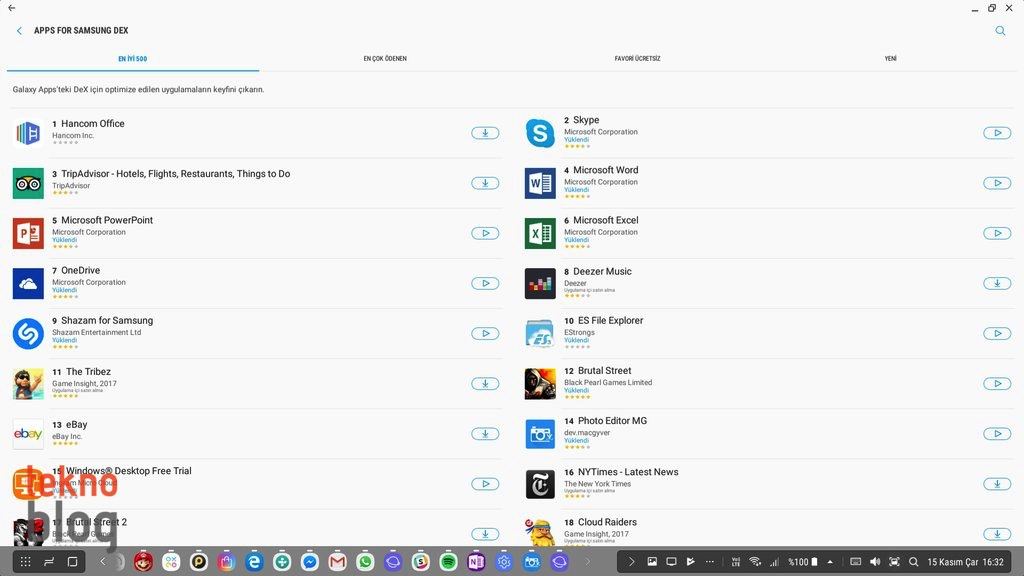Go back using the header arrow
This screenshot has height=576, width=1024.
click(x=19, y=31)
